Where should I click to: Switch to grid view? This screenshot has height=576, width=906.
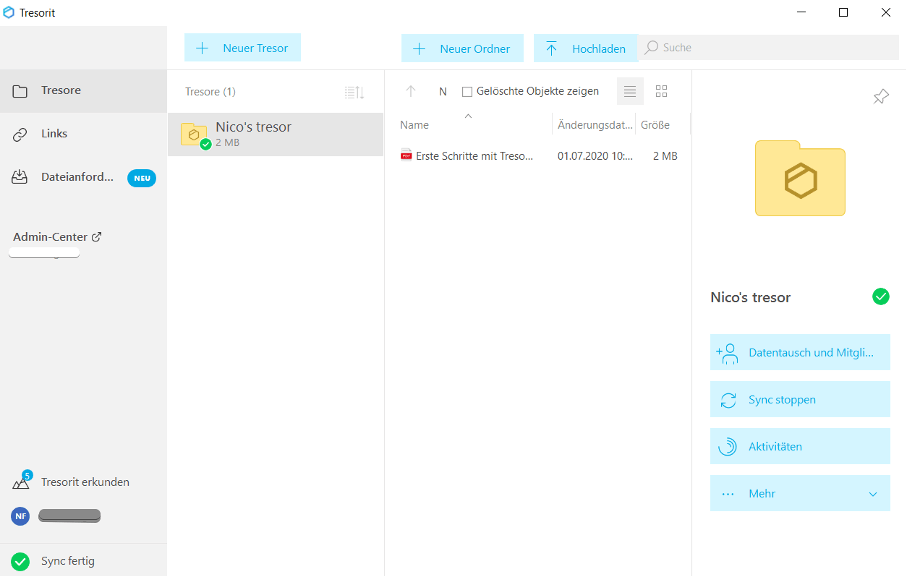click(662, 91)
